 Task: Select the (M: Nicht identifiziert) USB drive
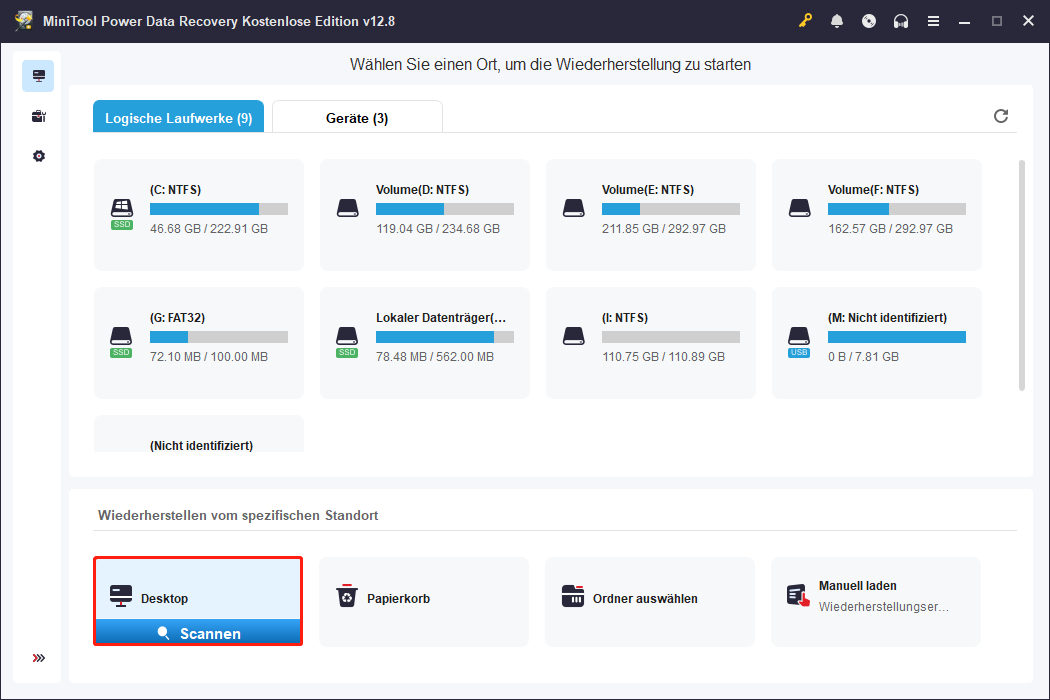pyautogui.click(x=876, y=343)
